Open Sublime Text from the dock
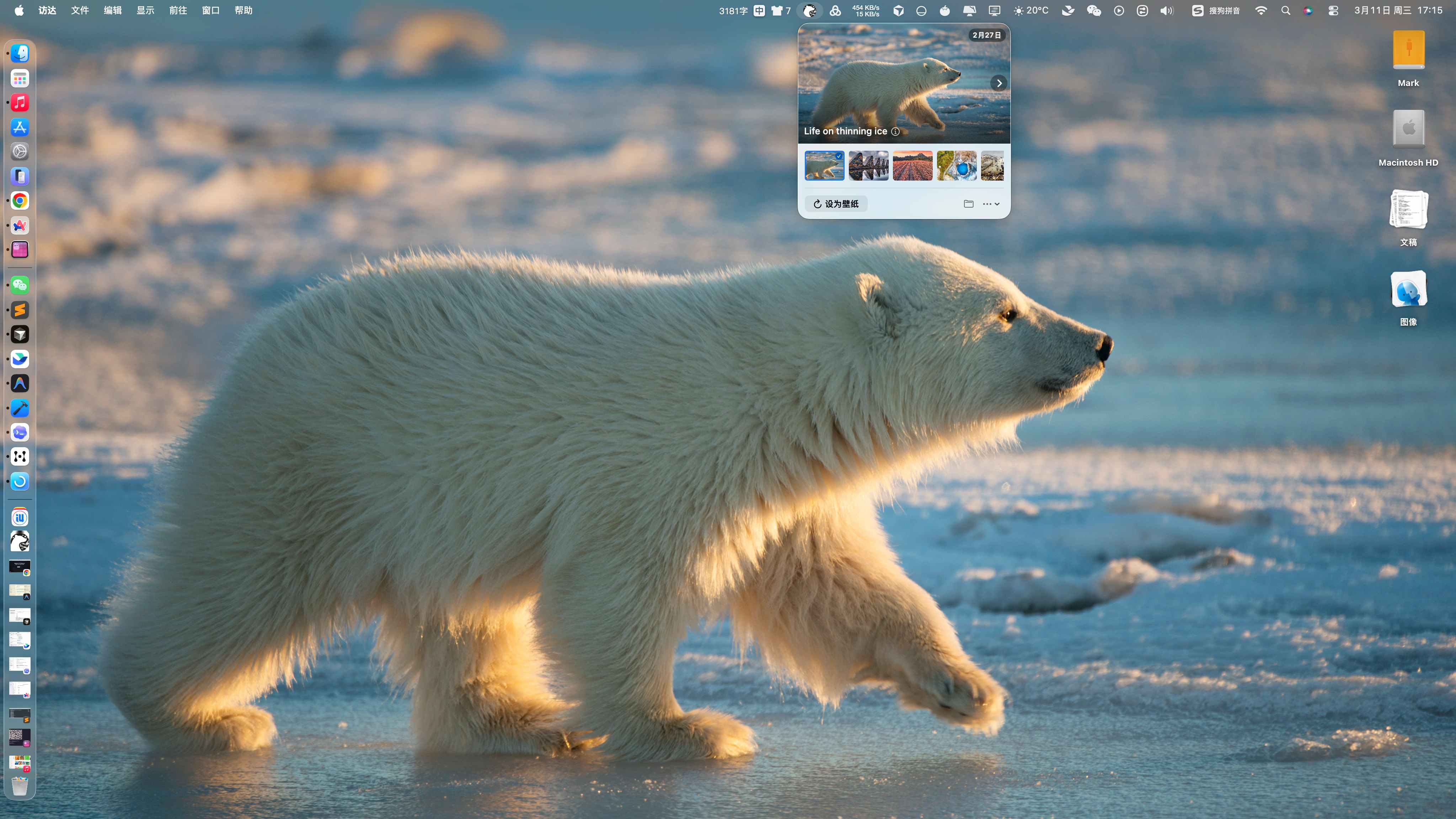The width and height of the screenshot is (1456, 819). [x=20, y=310]
